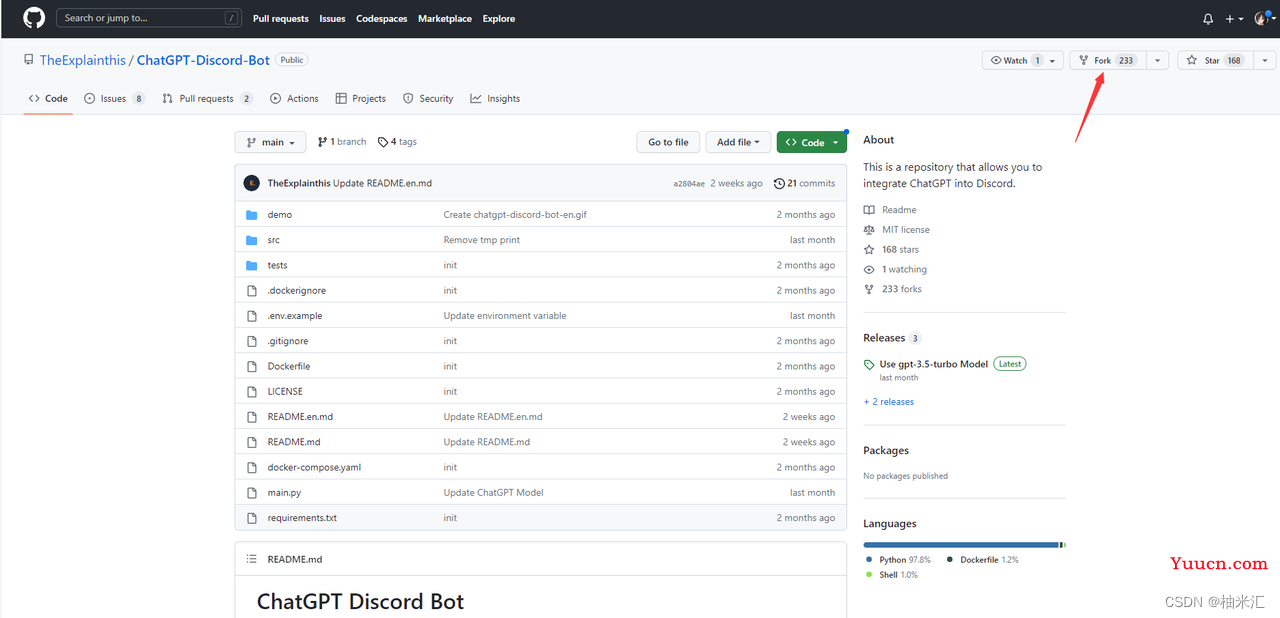The height and width of the screenshot is (618, 1280).
Task: Open the README.en.md file
Action: [300, 417]
